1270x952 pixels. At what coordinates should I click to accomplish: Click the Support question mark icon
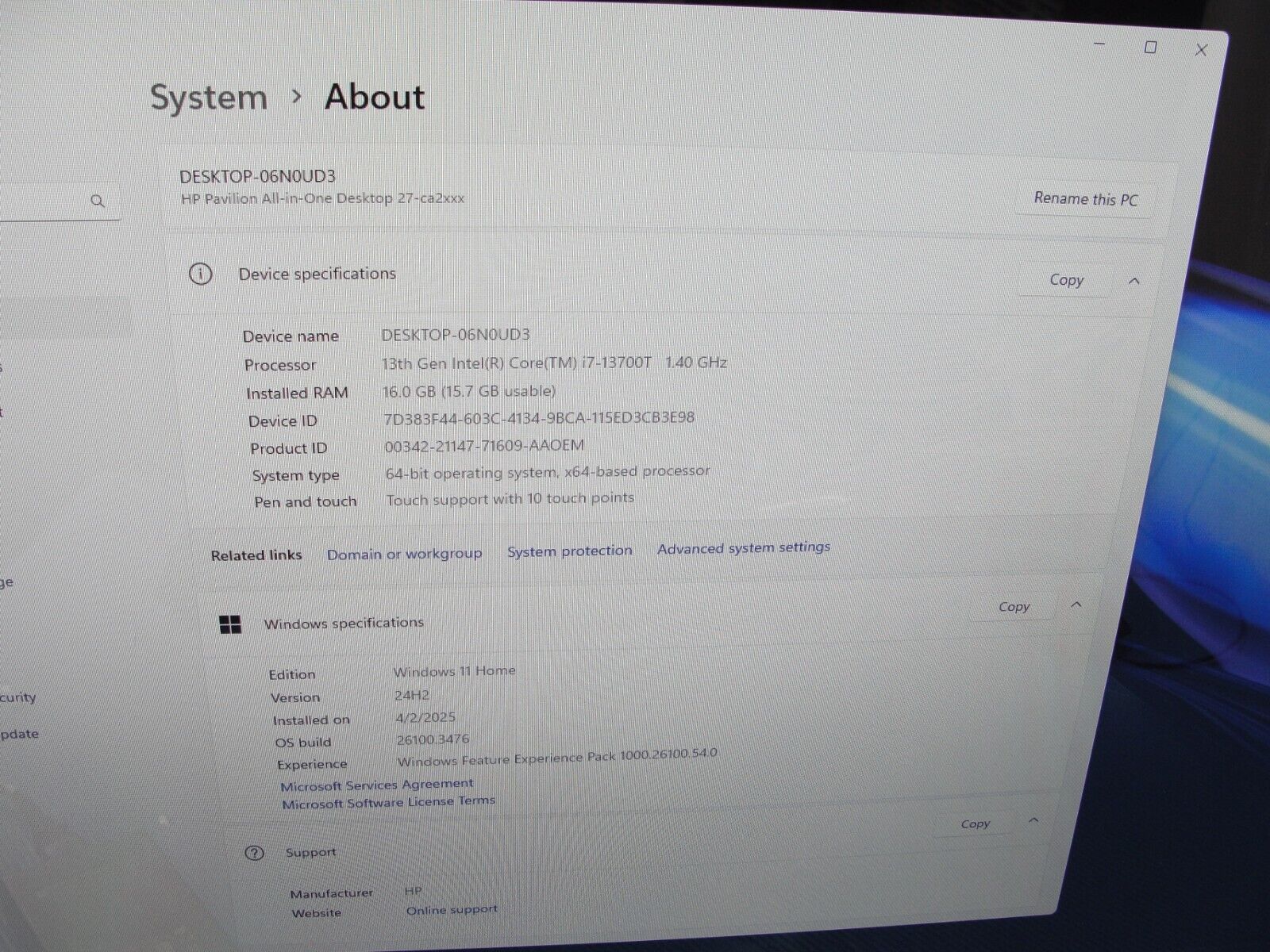pos(254,854)
